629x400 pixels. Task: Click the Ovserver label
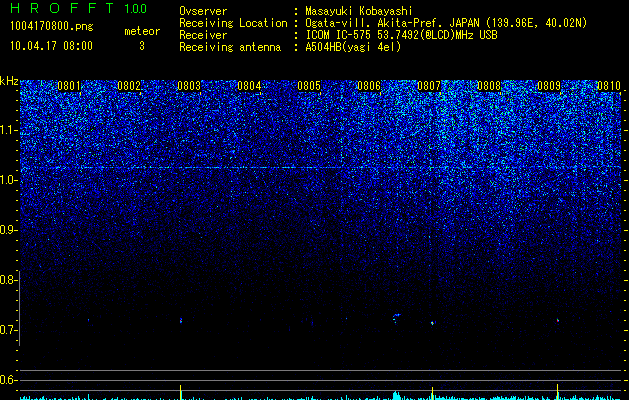pos(203,11)
